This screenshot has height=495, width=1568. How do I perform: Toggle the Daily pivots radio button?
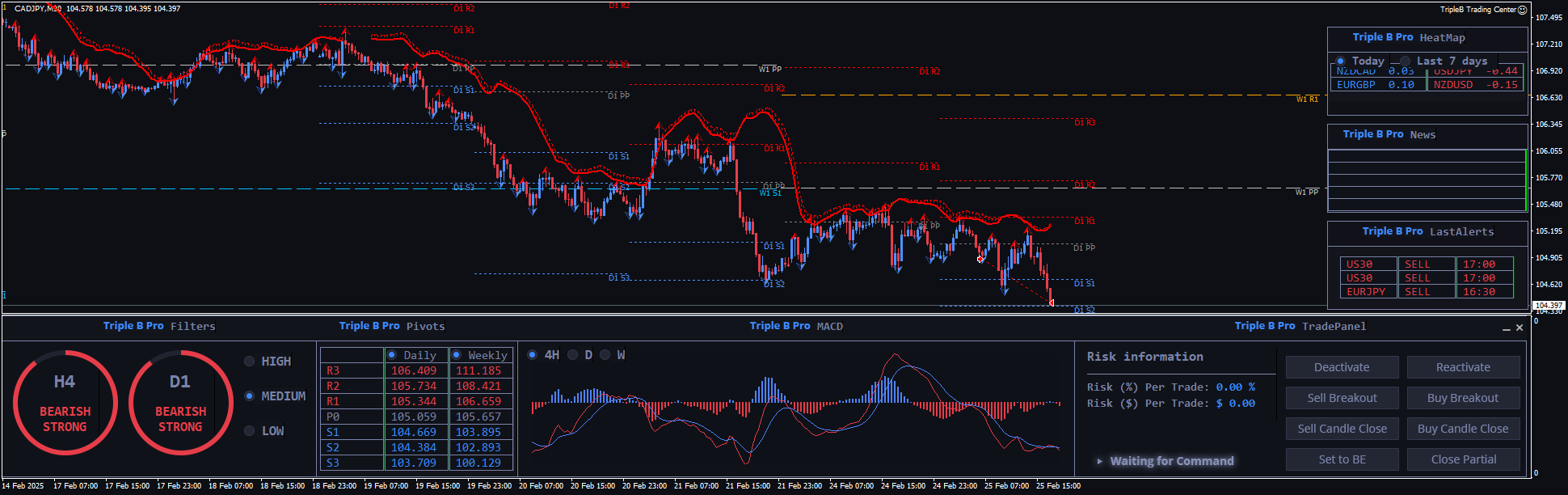[392, 355]
